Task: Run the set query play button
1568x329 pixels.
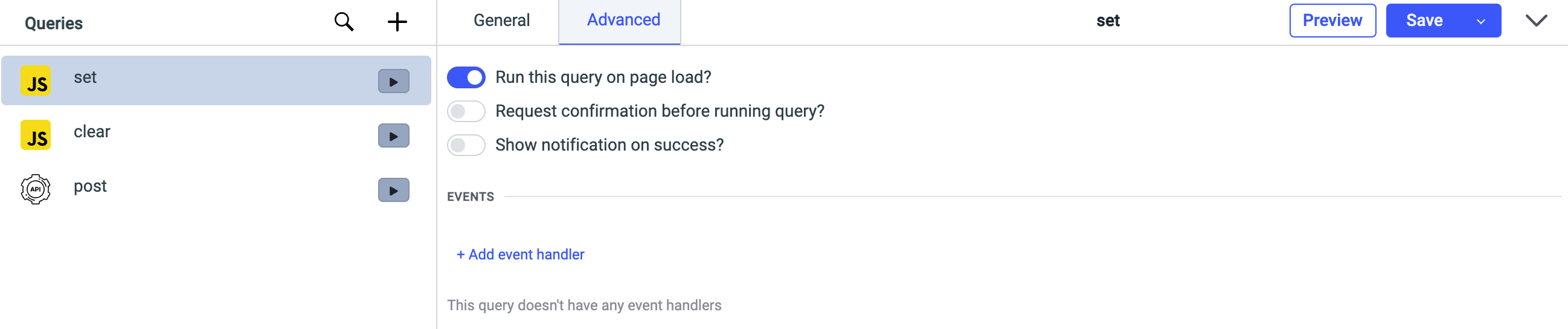Action: (x=393, y=81)
